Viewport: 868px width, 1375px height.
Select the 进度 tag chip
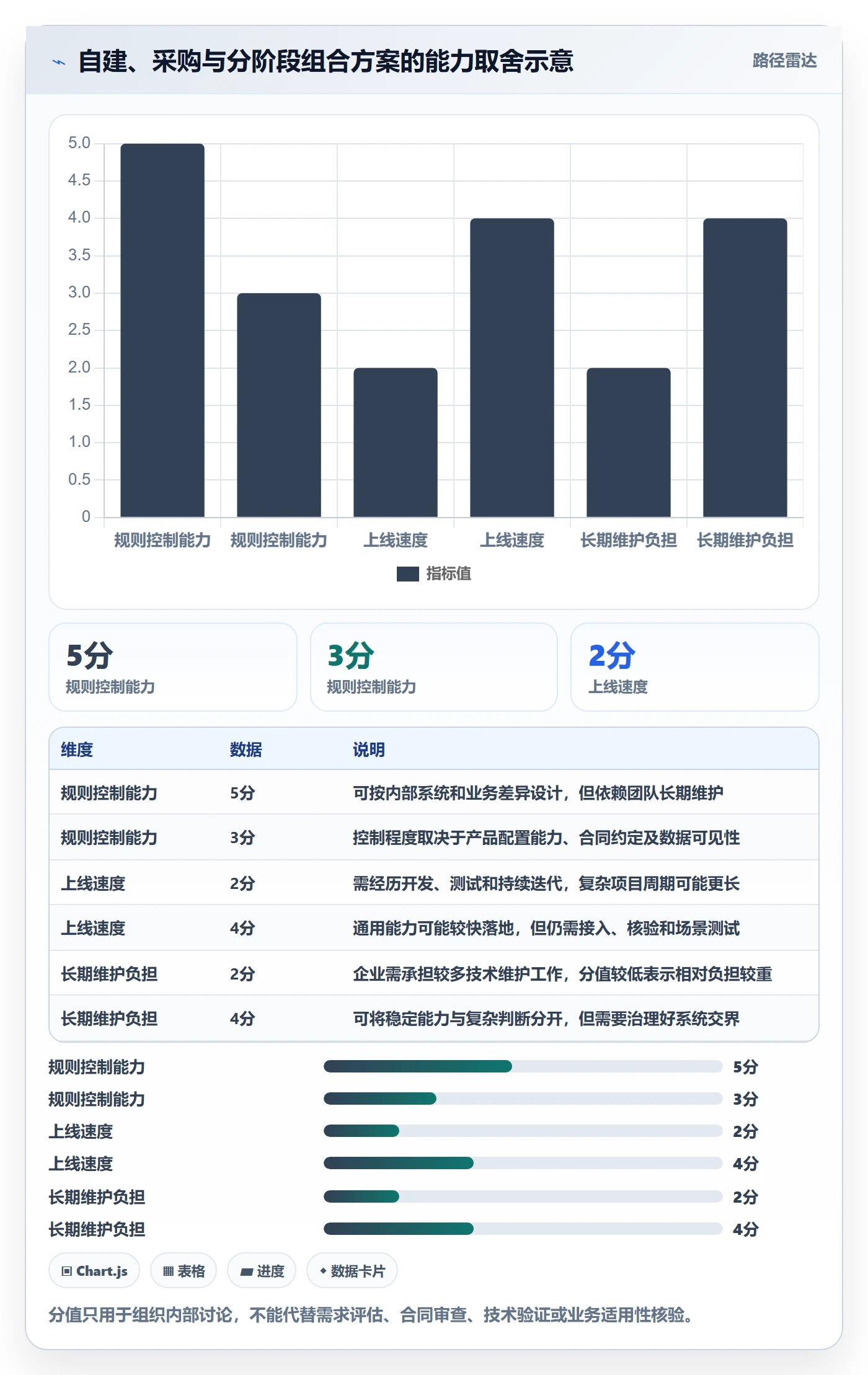pos(262,1271)
